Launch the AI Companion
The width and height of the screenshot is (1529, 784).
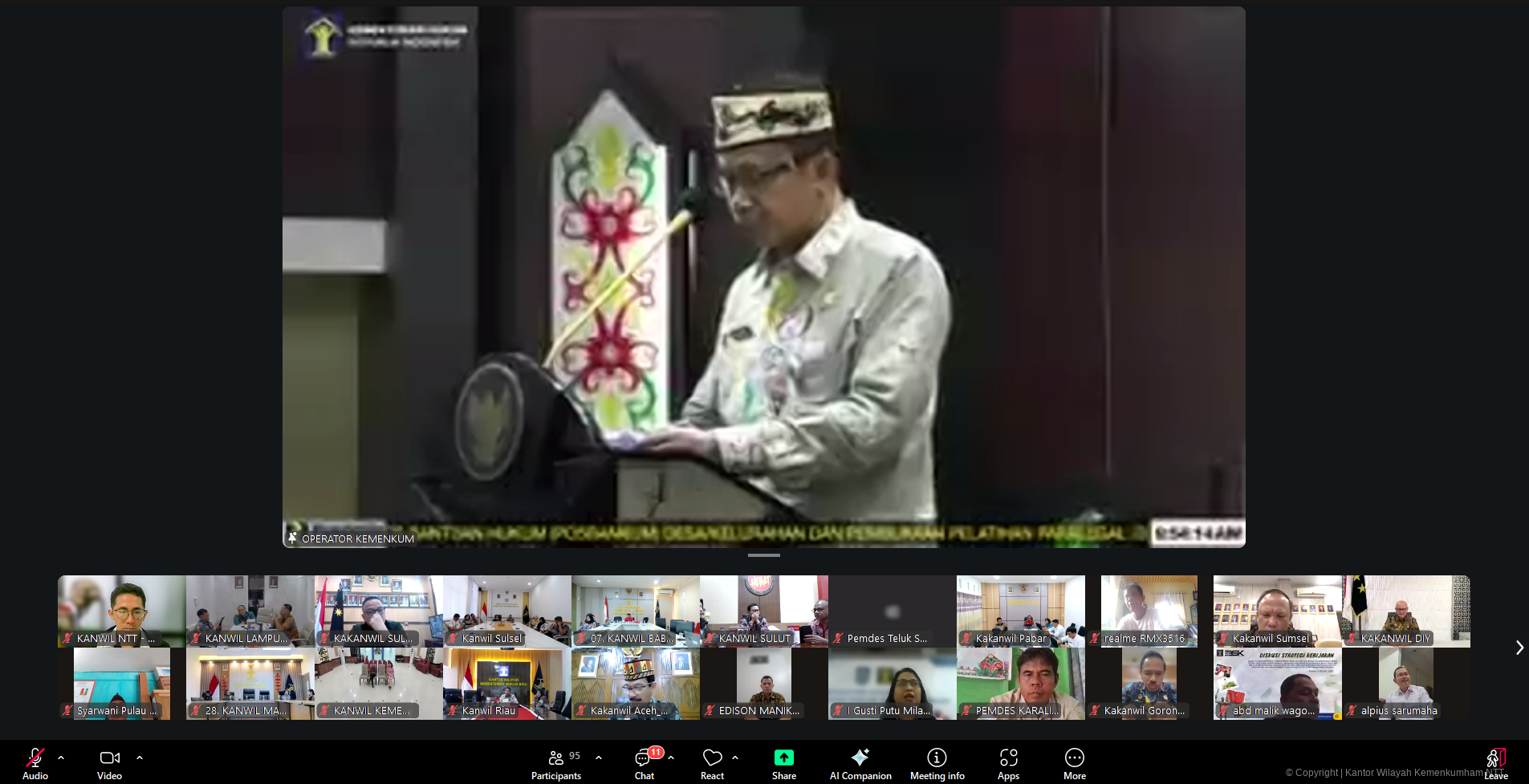pos(860,762)
